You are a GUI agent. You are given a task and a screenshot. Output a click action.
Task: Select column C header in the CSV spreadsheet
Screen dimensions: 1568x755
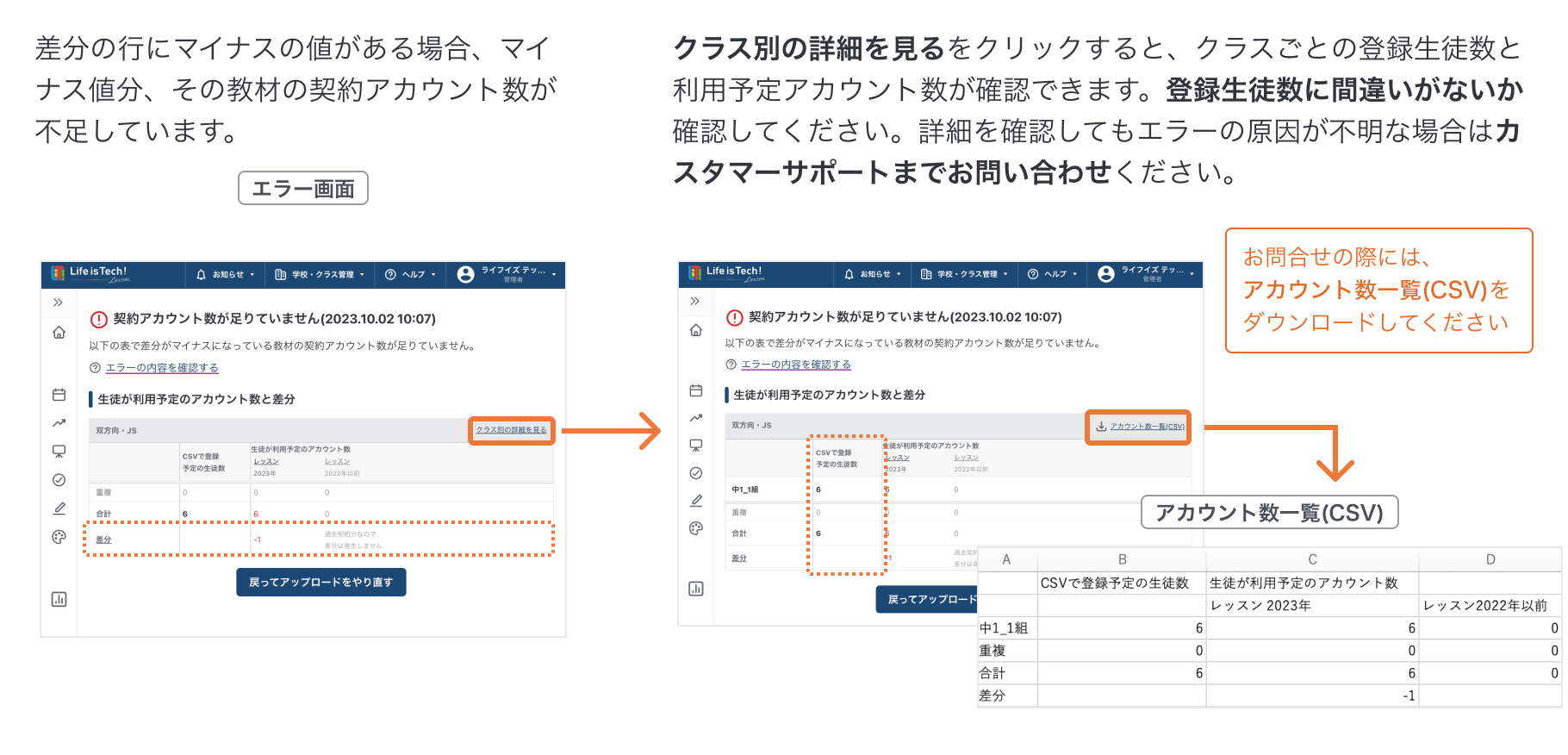coord(1312,559)
